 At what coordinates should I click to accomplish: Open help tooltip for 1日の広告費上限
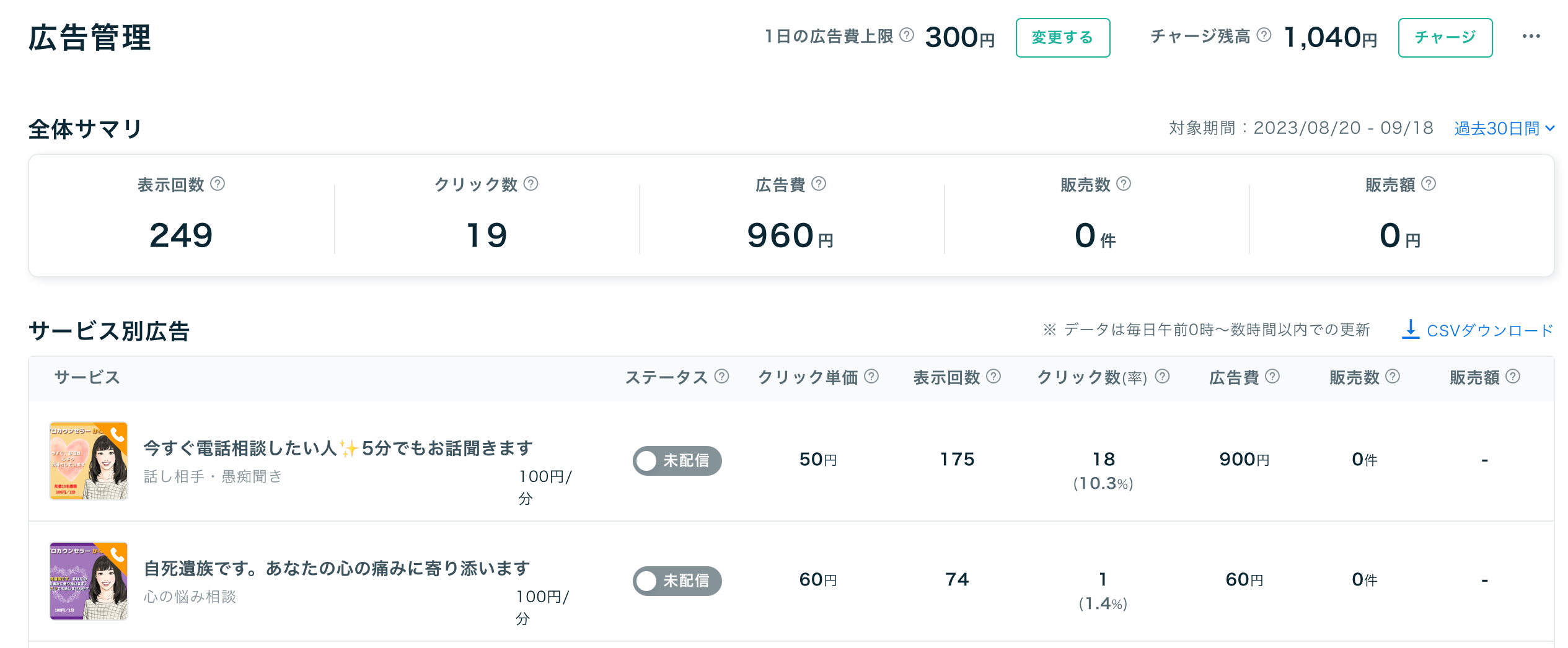tap(907, 36)
